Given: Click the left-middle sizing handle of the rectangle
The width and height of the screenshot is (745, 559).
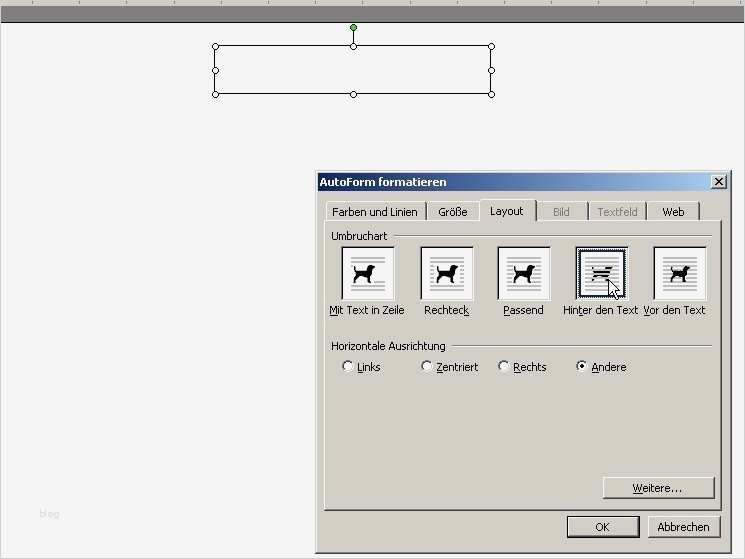Looking at the screenshot, I should 215,71.
